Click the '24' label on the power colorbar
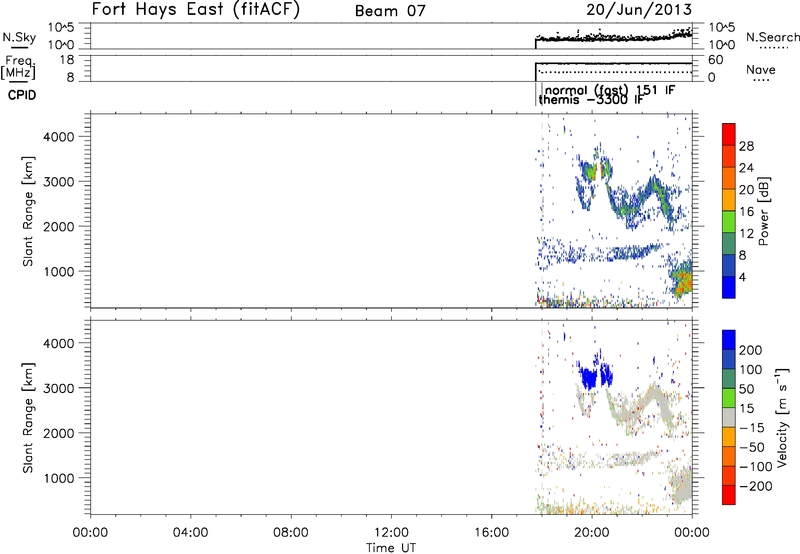800x554 pixels. click(x=746, y=168)
